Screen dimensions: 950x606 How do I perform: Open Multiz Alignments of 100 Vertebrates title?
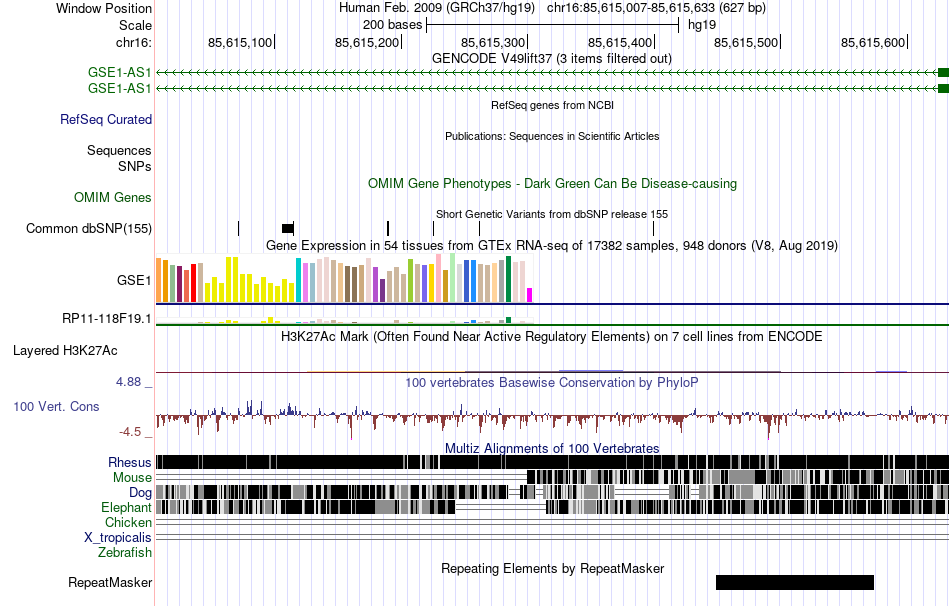(552, 448)
